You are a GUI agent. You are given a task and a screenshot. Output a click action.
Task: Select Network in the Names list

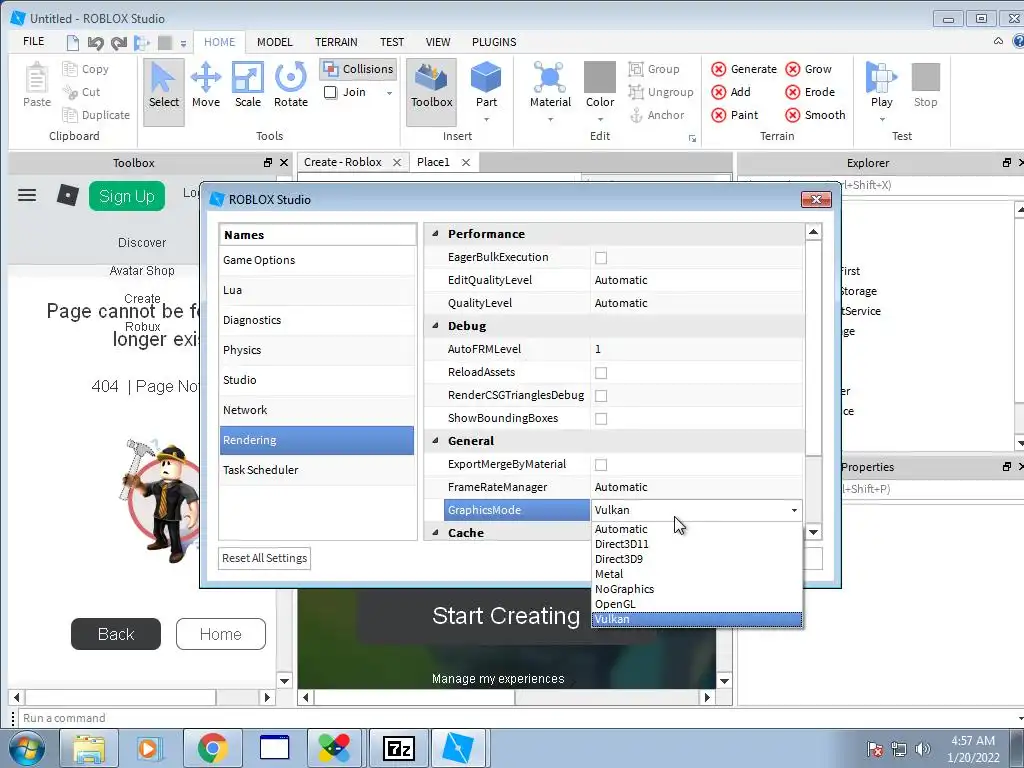(317, 410)
